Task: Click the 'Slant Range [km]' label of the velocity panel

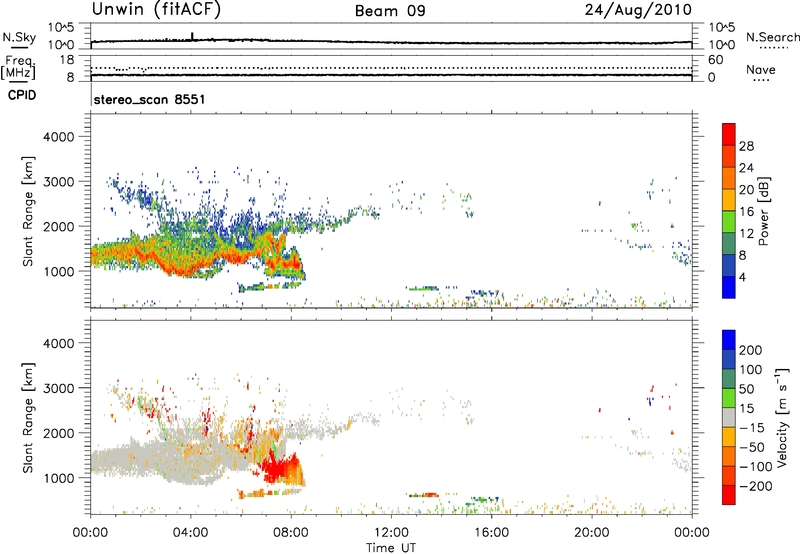Action: 28,417
